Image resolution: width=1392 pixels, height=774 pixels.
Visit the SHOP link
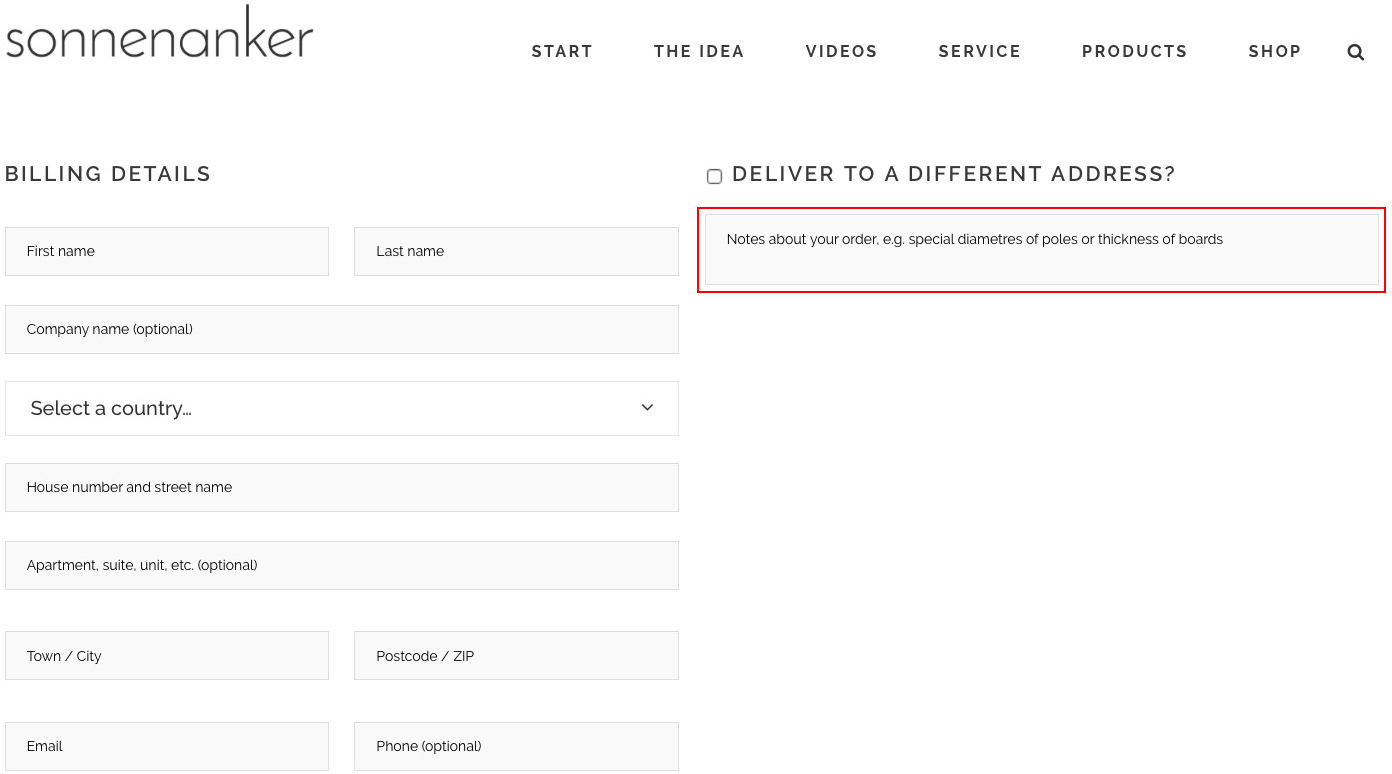click(x=1274, y=52)
